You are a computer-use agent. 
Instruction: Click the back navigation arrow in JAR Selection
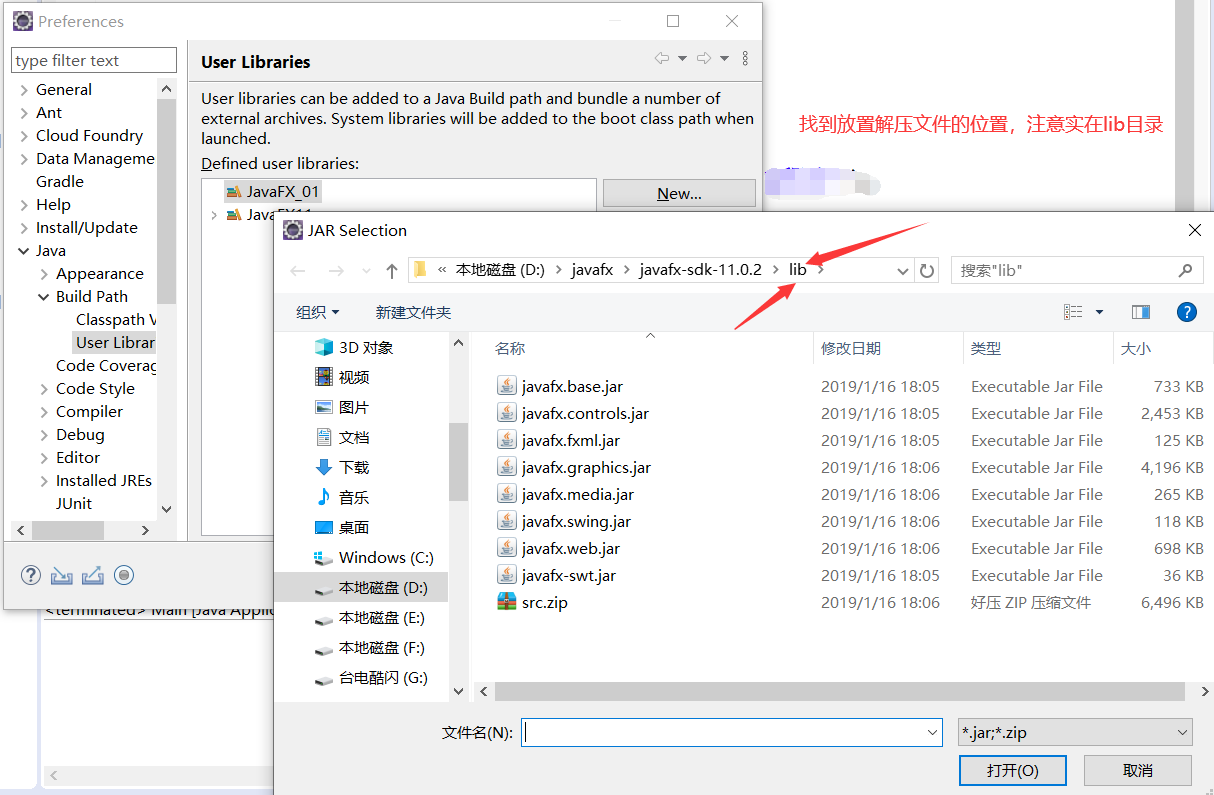click(297, 270)
